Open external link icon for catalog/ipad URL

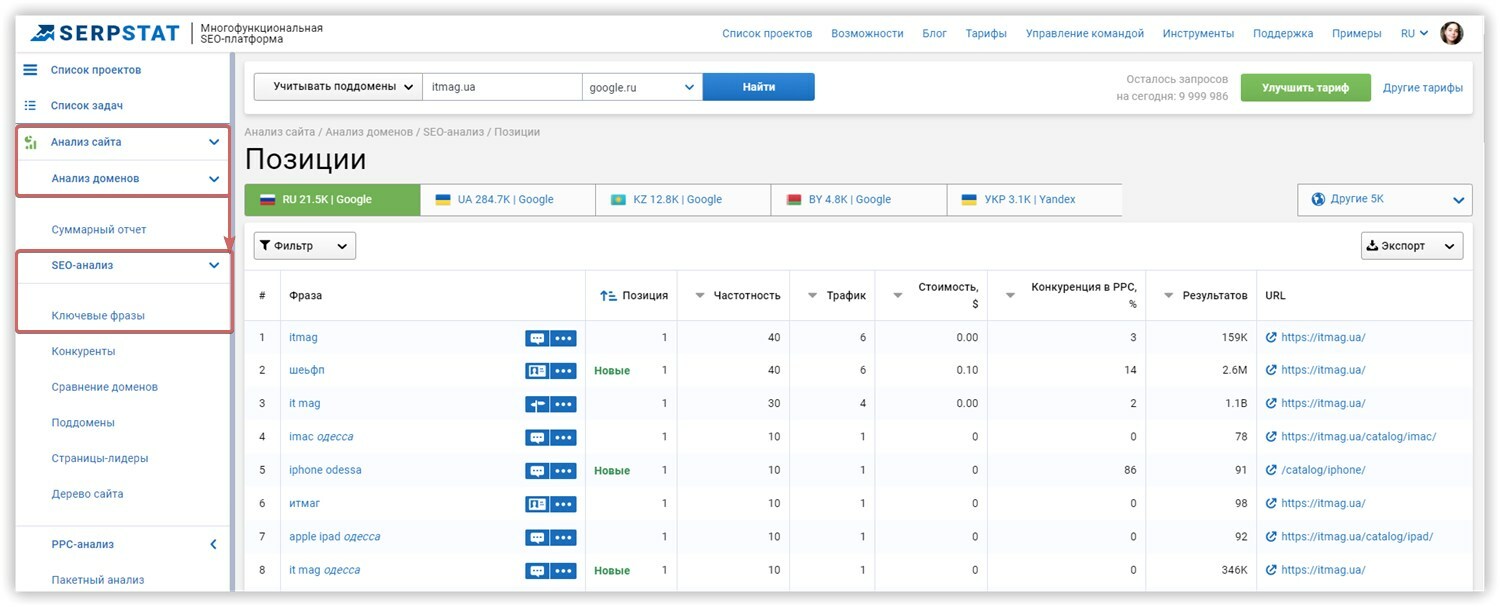point(1271,537)
